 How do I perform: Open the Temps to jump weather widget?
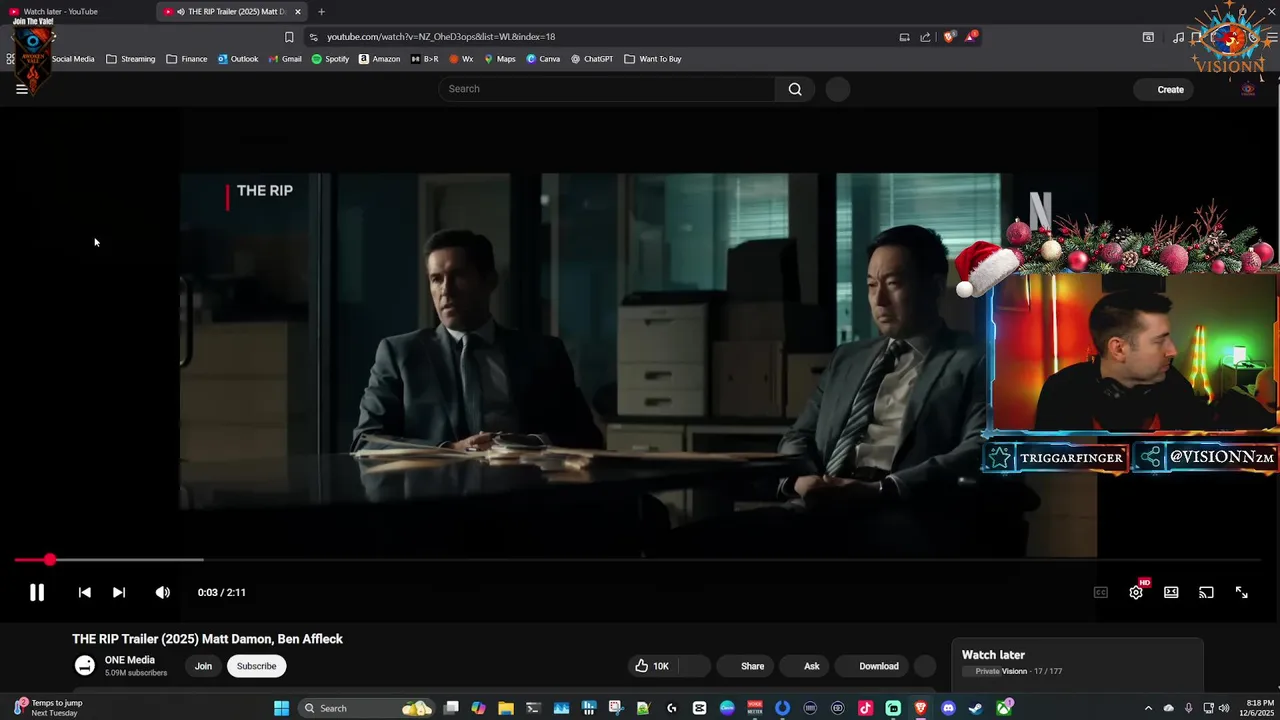[48, 708]
